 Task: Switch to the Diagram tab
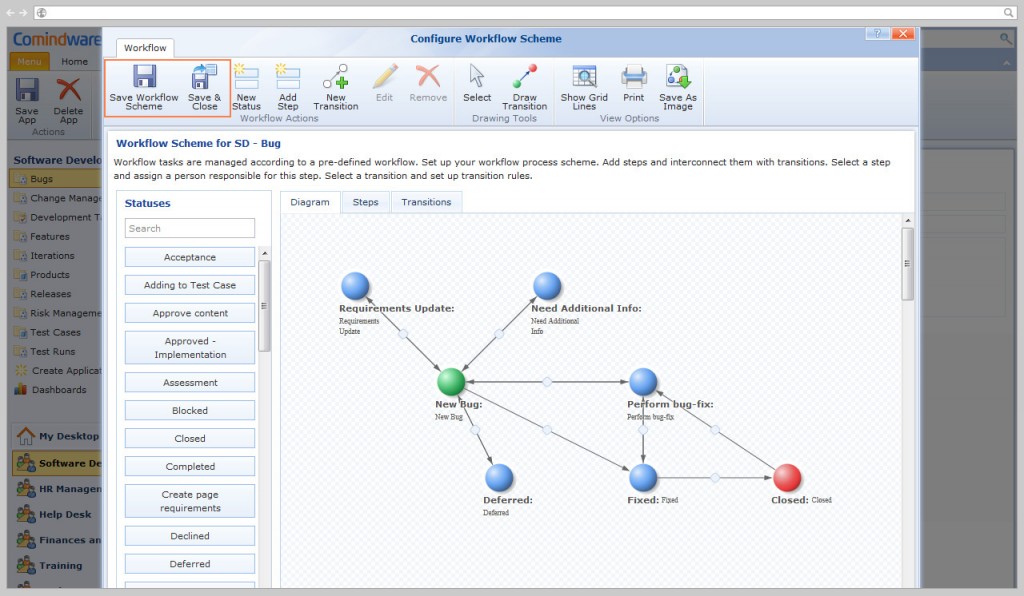click(310, 202)
